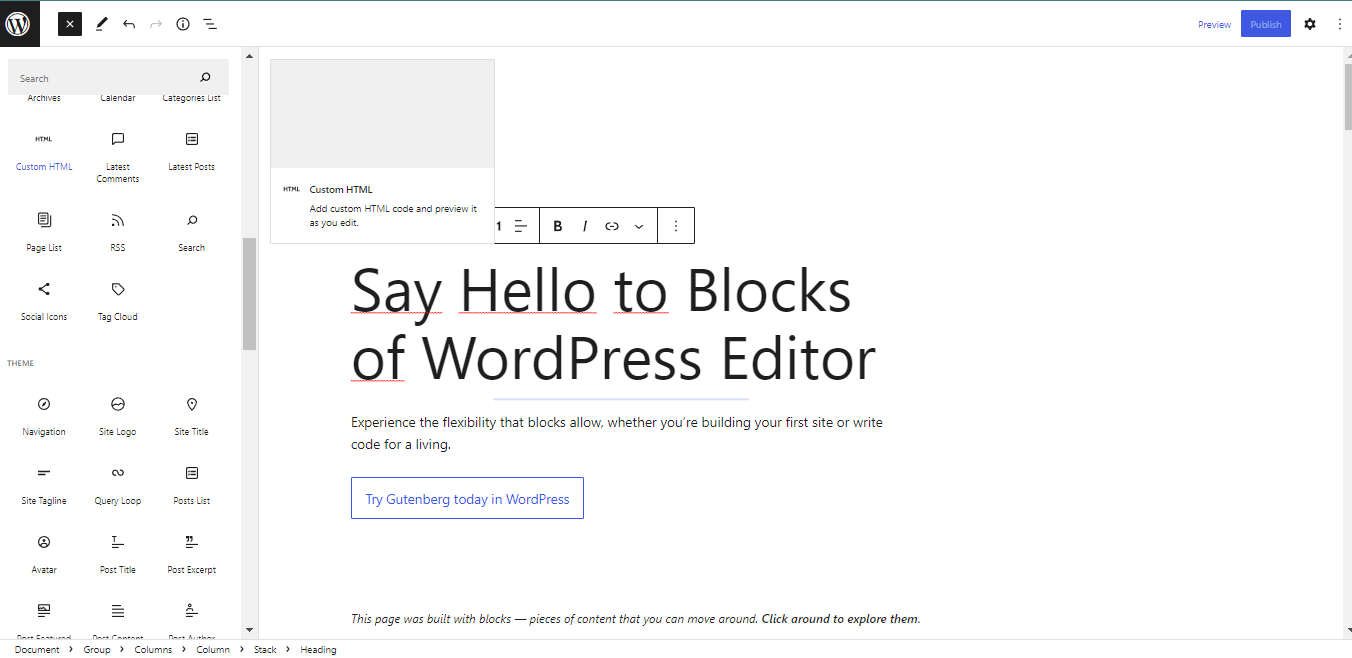The width and height of the screenshot is (1352, 658).
Task: Select the Custom HTML block
Action: pyautogui.click(x=44, y=152)
